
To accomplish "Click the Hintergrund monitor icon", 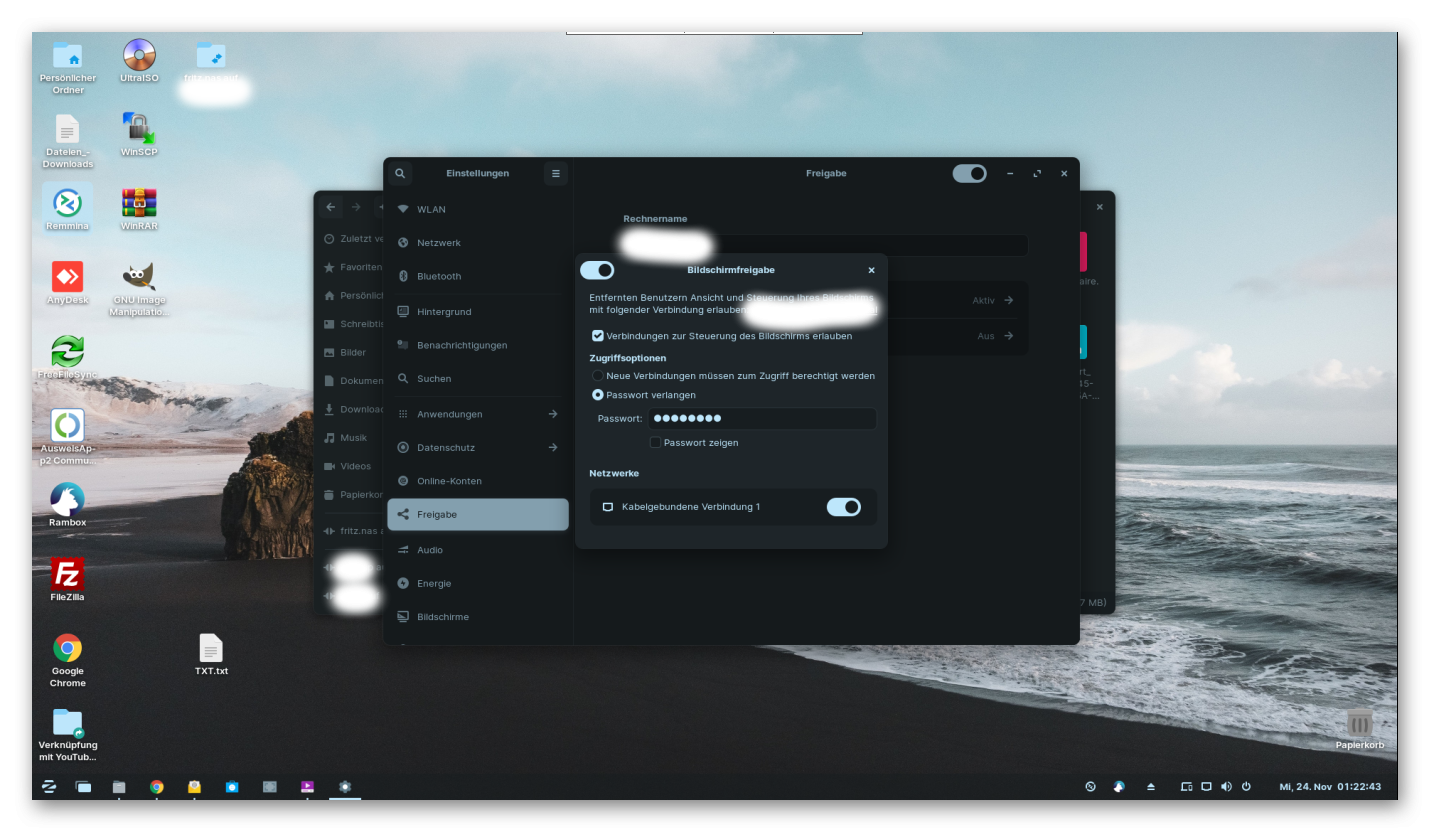I will pos(403,312).
